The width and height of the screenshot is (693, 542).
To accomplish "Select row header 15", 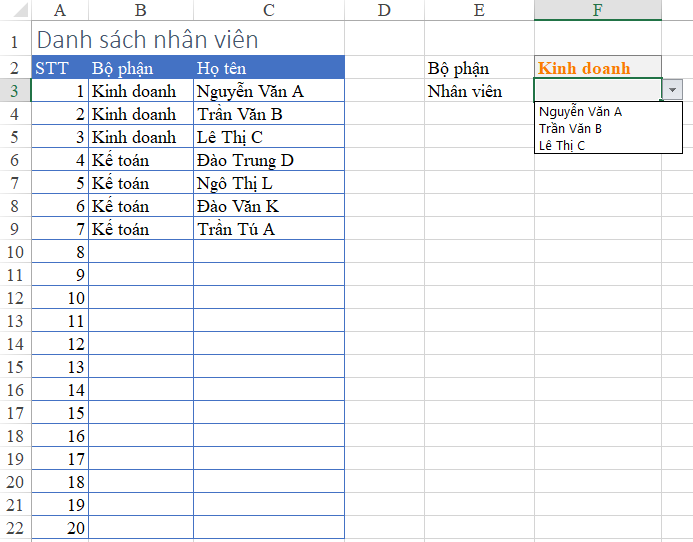I will tap(15, 366).
